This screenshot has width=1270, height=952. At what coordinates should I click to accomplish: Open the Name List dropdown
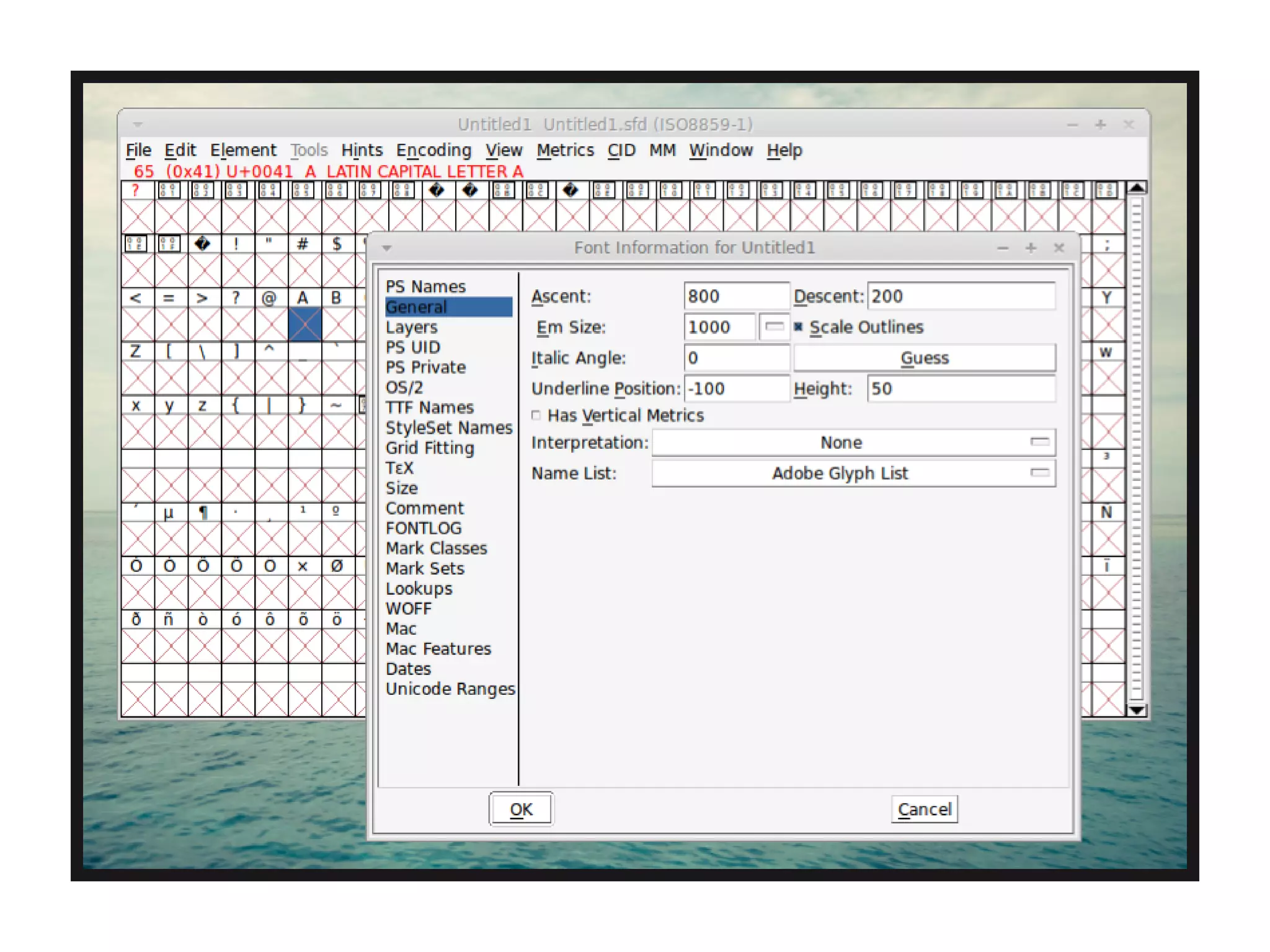853,473
